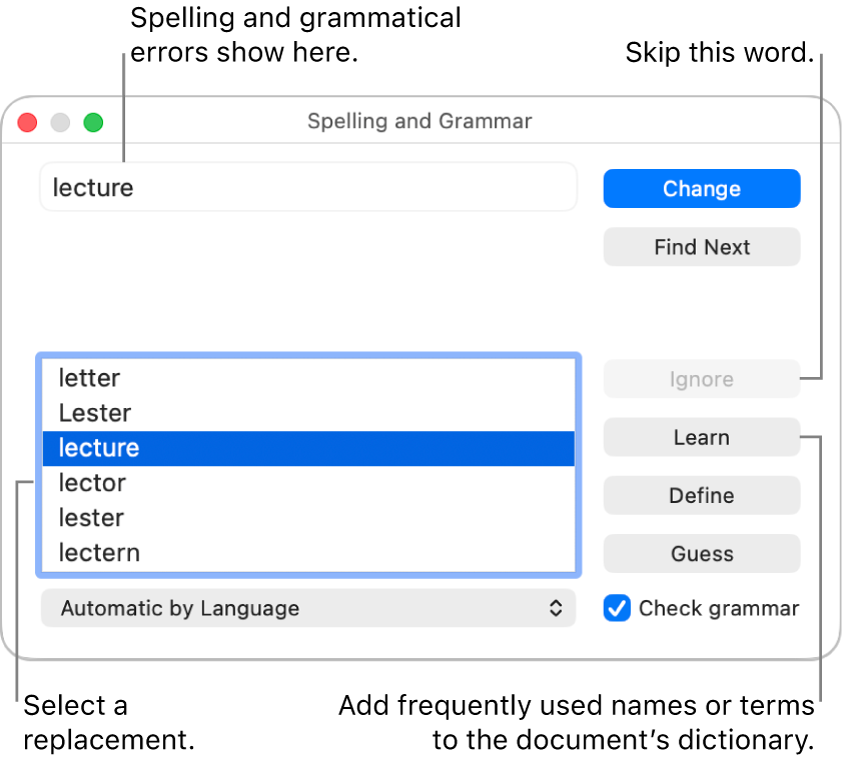Viewport: 843px width, 763px height.
Task: Click the yellow minimize traffic light button
Action: 59,122
